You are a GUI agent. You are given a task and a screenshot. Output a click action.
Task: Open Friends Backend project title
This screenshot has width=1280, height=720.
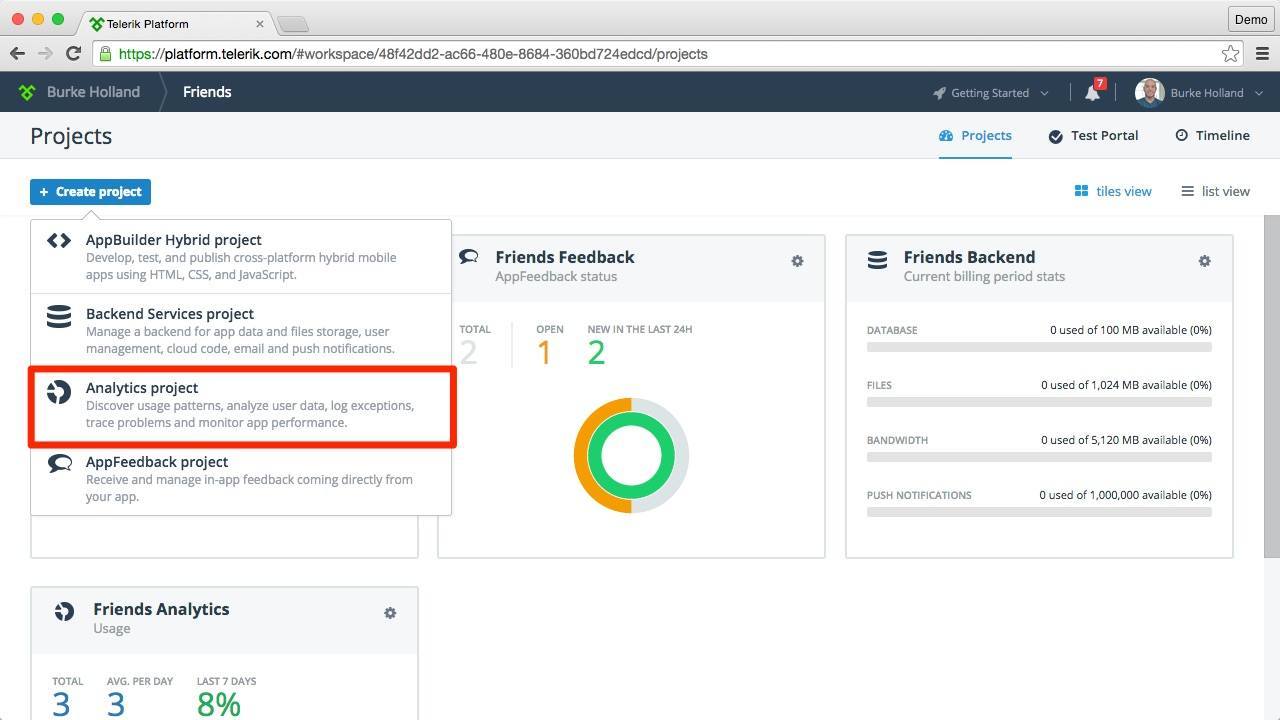click(x=969, y=257)
